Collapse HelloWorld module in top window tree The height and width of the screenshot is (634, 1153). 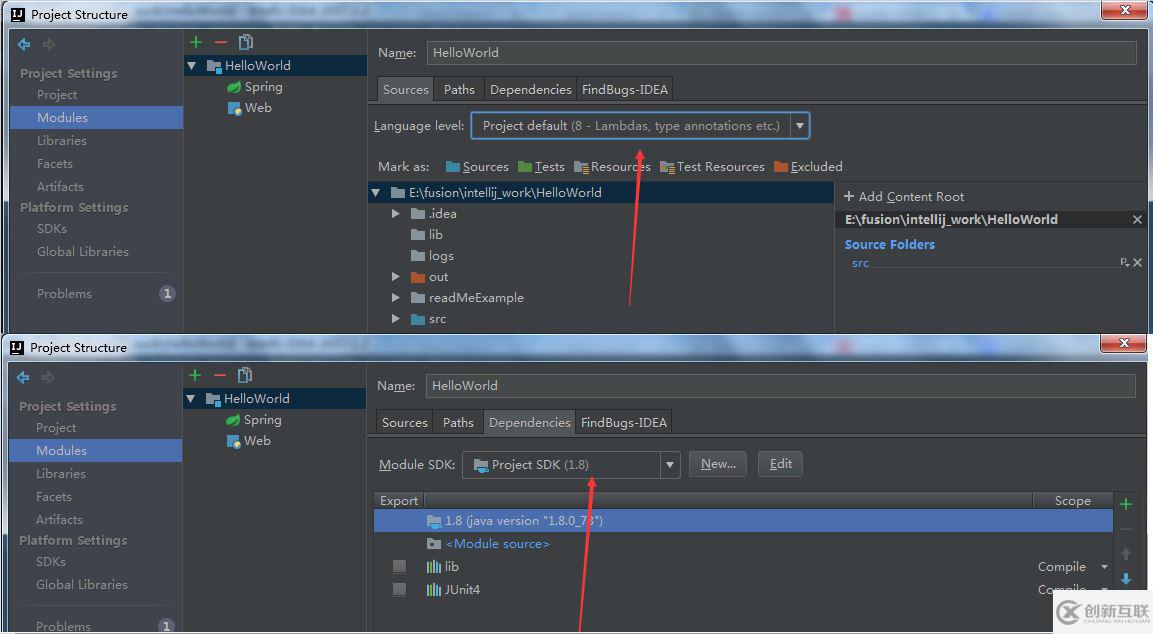192,65
